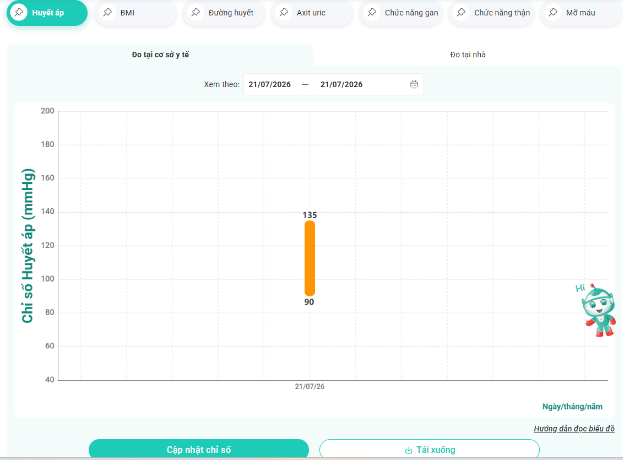624x460 pixels.
Task: Click the orange blood pressure bar
Action: (x=310, y=258)
